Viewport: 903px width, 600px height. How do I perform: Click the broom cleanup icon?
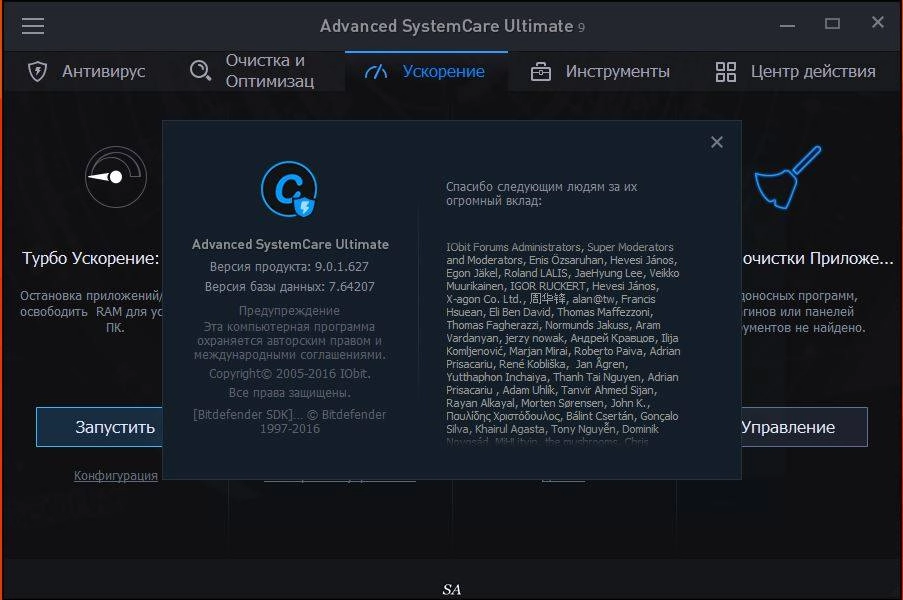tap(788, 177)
